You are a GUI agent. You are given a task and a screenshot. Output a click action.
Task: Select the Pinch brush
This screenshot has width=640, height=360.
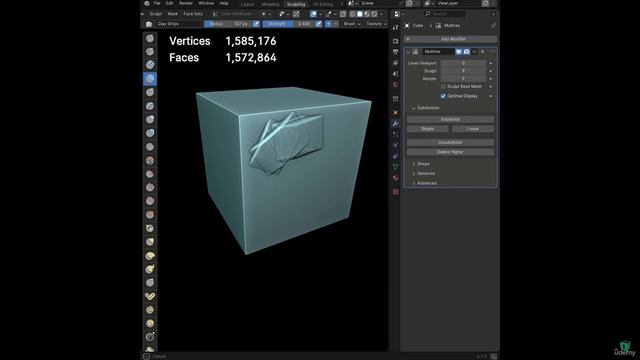click(150, 228)
